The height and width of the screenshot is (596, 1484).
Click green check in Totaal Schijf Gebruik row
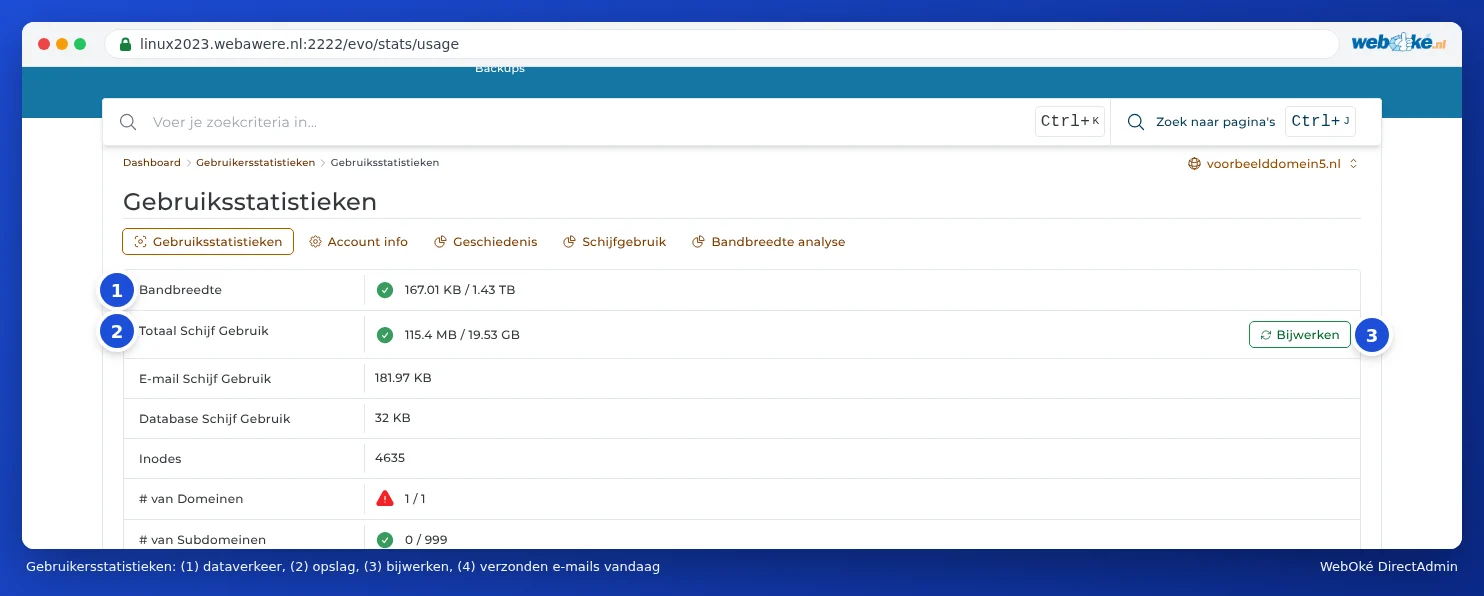pyautogui.click(x=385, y=335)
